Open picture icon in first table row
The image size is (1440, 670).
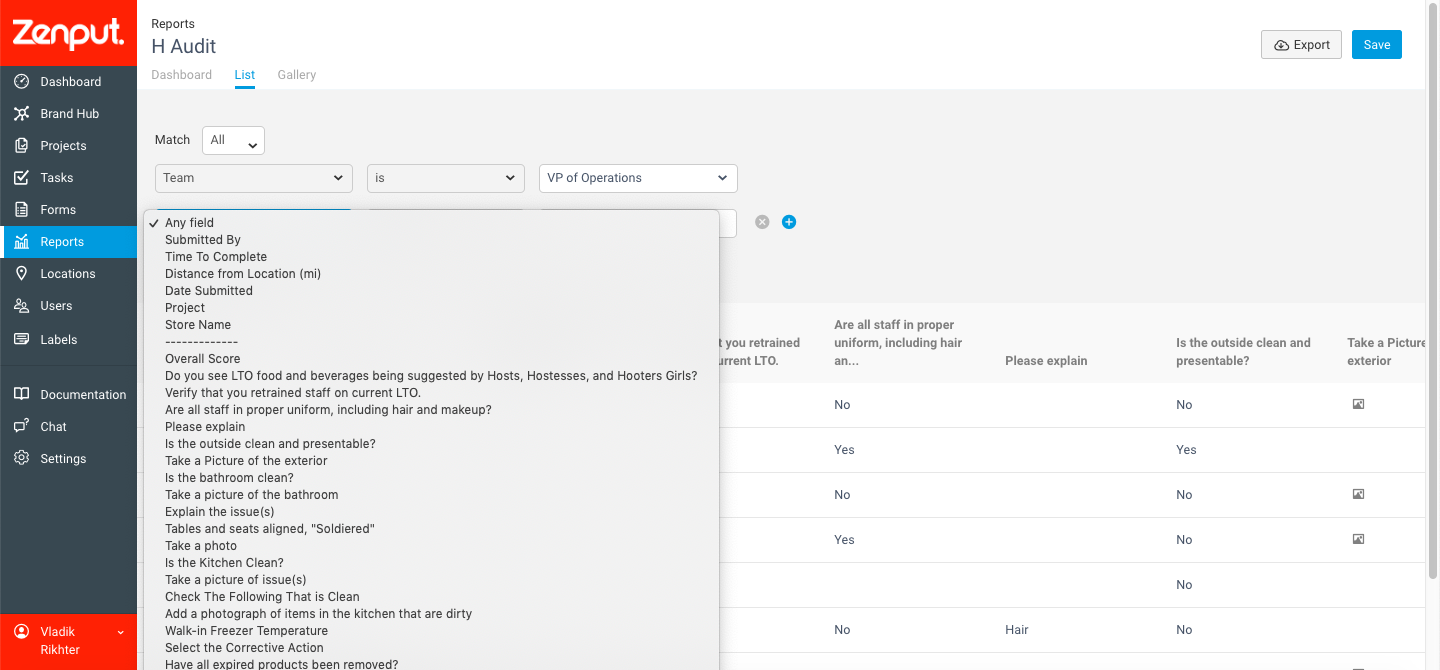pos(1358,404)
